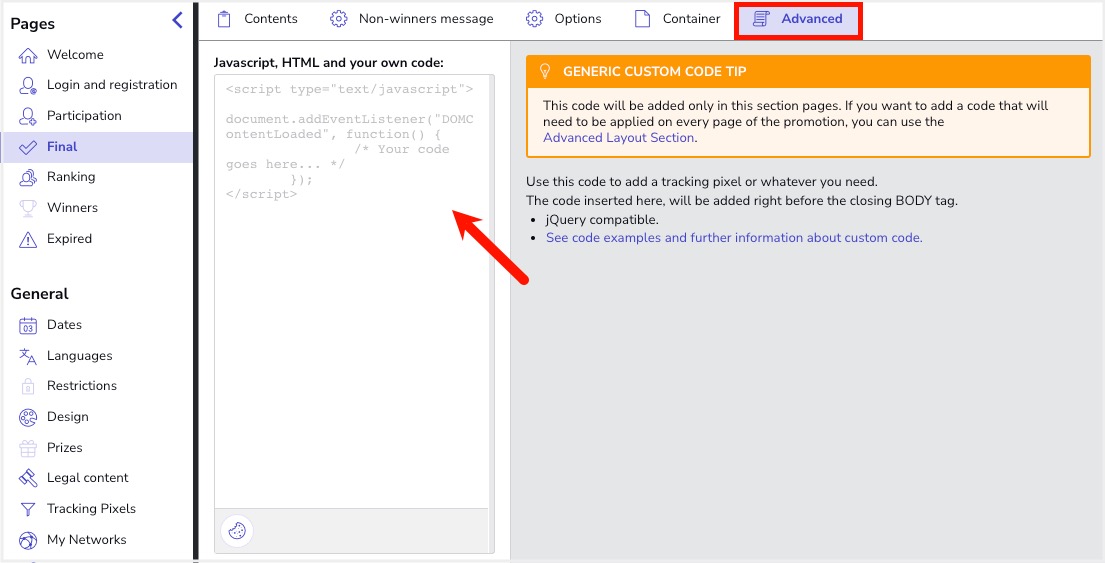
Task: Switch to the Container tab
Action: [677, 19]
